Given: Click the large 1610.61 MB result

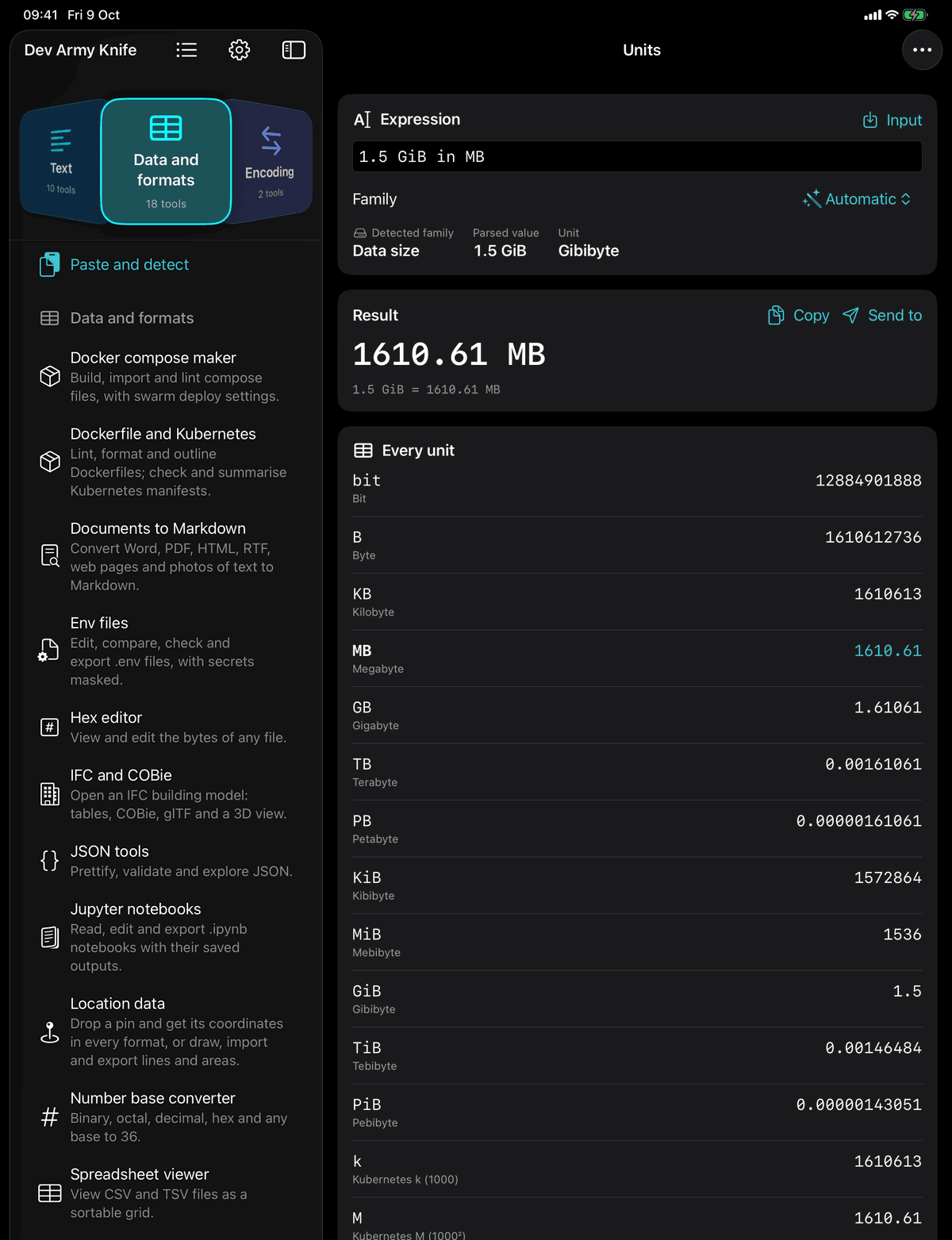Looking at the screenshot, I should tap(449, 354).
